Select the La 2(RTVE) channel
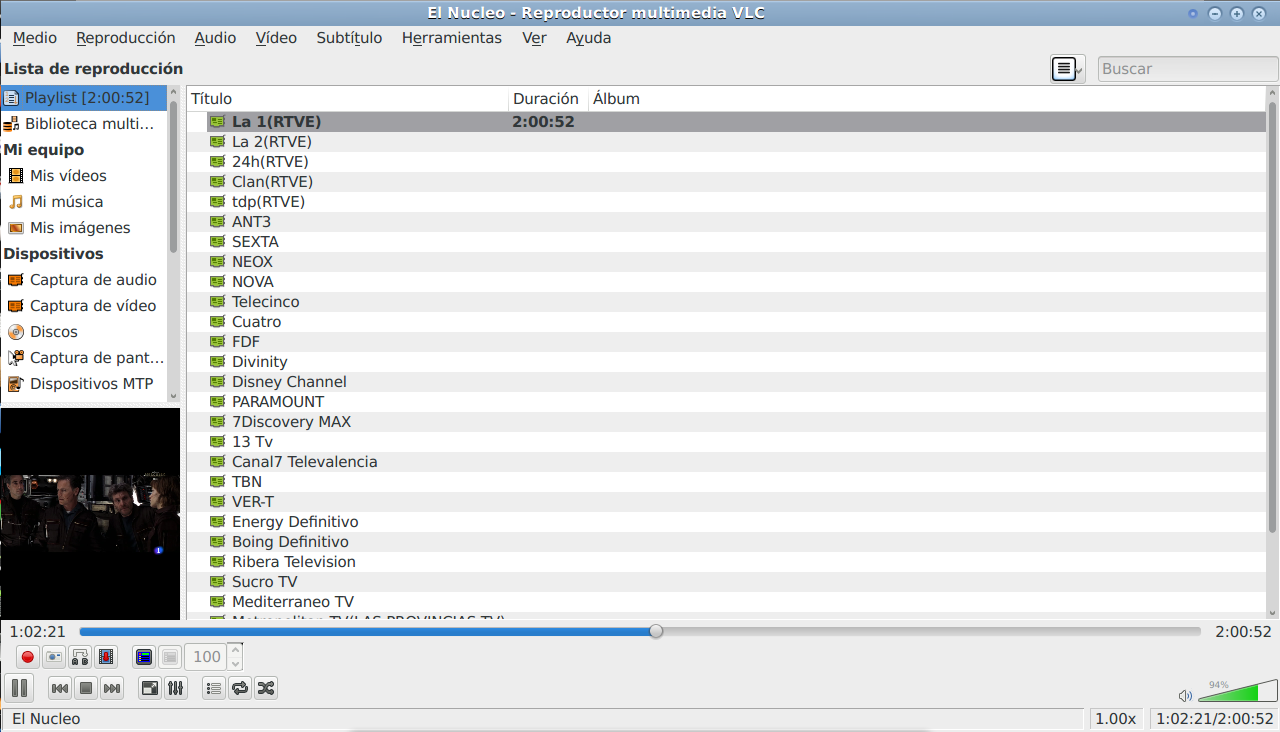 click(736, 142)
